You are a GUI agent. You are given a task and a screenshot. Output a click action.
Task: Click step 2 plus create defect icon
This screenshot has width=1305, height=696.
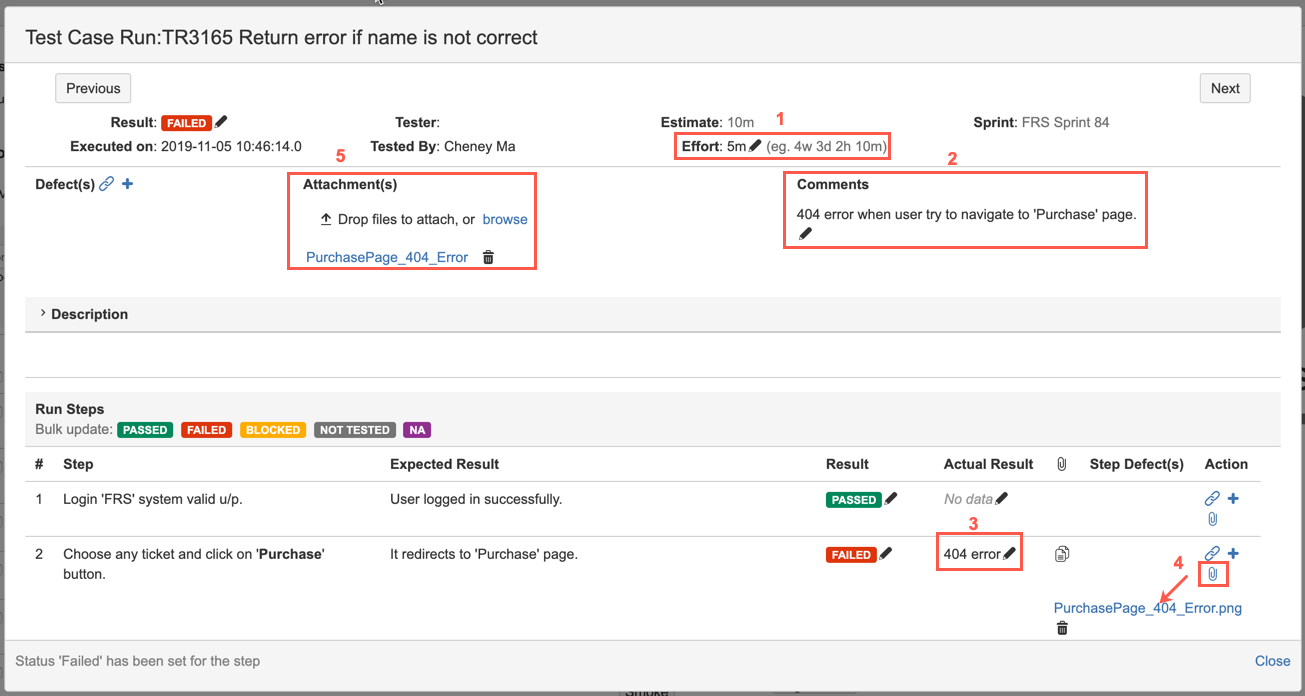click(x=1233, y=553)
